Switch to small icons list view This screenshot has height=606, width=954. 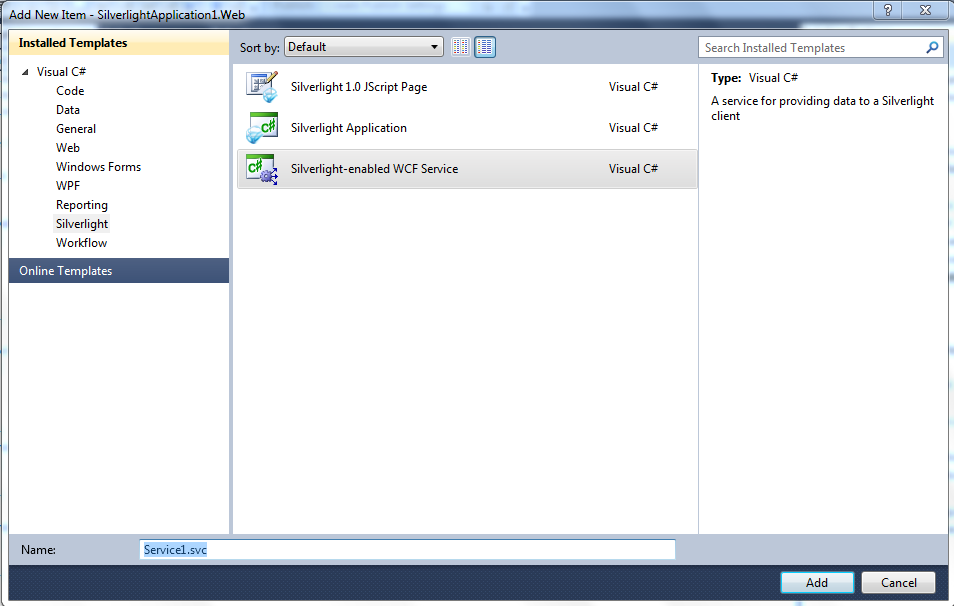(460, 46)
